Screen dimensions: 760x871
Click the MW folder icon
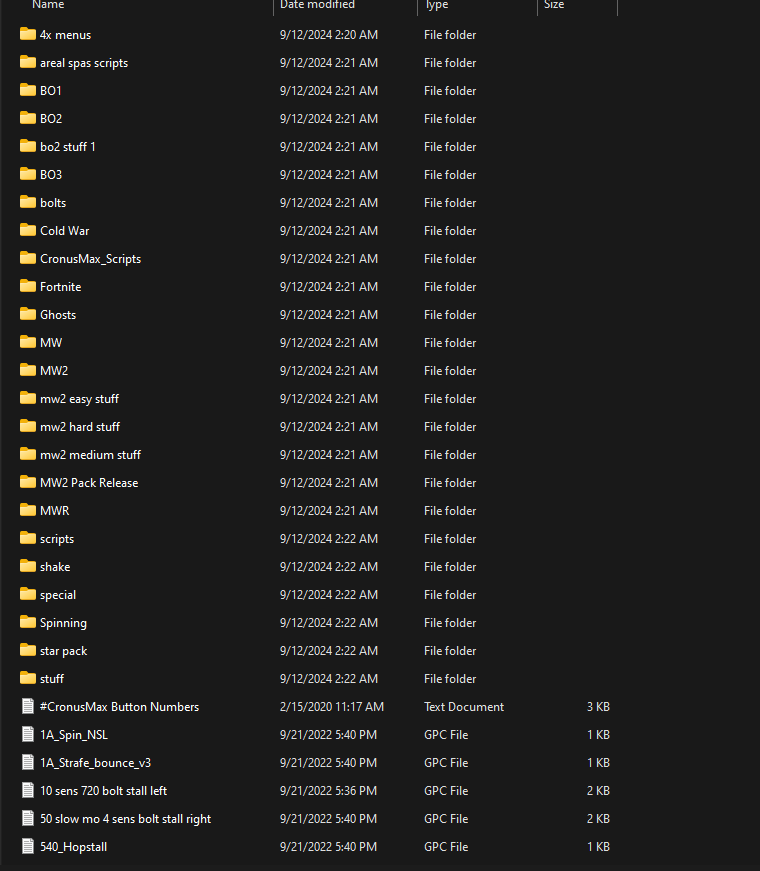pos(28,342)
